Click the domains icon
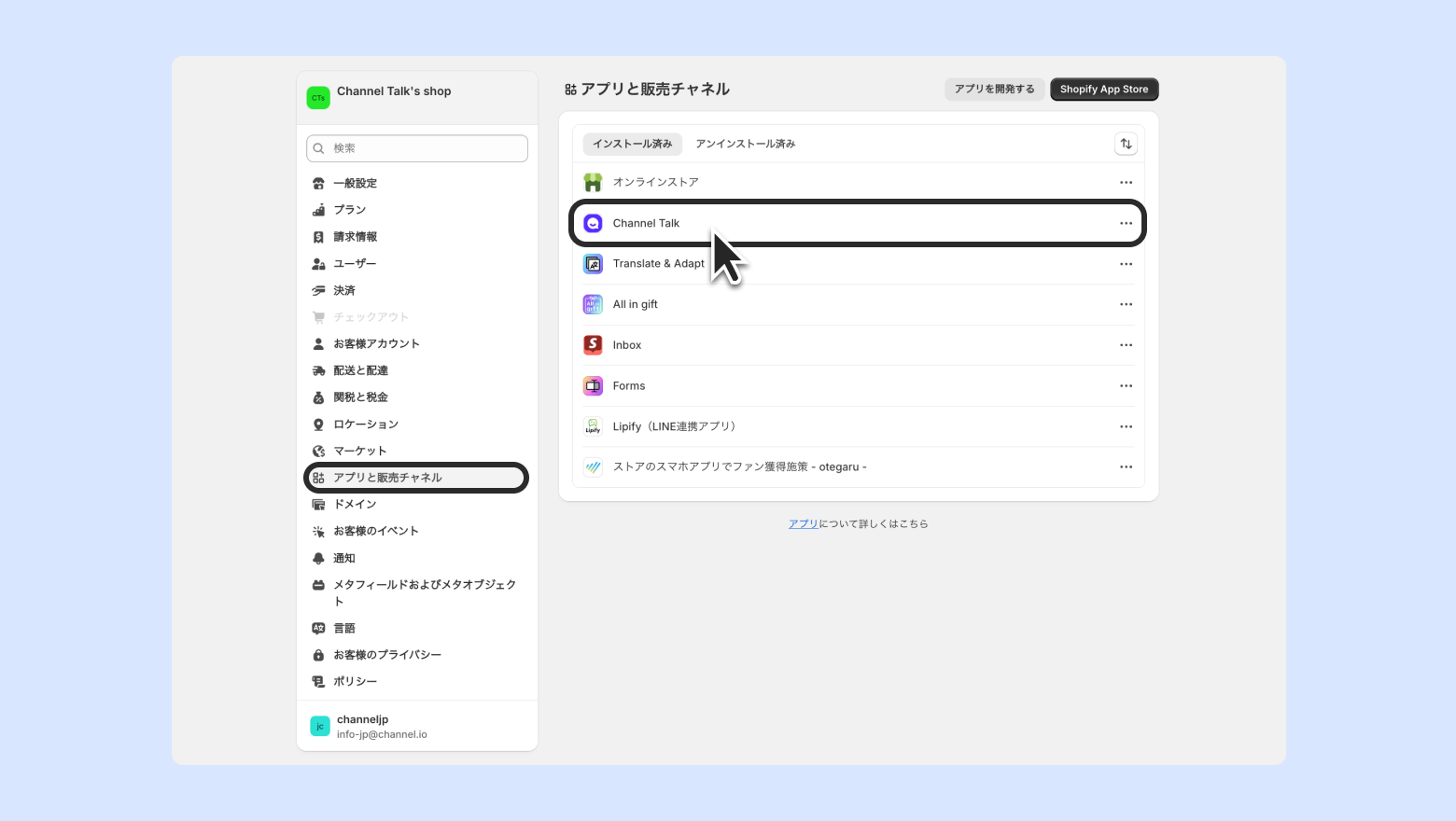Image resolution: width=1456 pixels, height=821 pixels. [318, 505]
